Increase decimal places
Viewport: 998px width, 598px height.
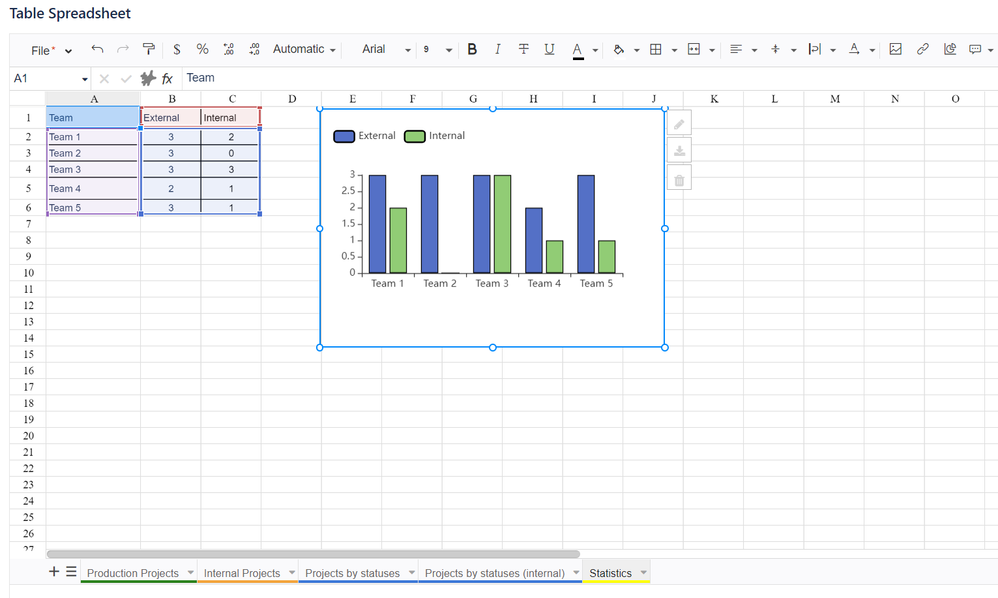[x=255, y=49]
